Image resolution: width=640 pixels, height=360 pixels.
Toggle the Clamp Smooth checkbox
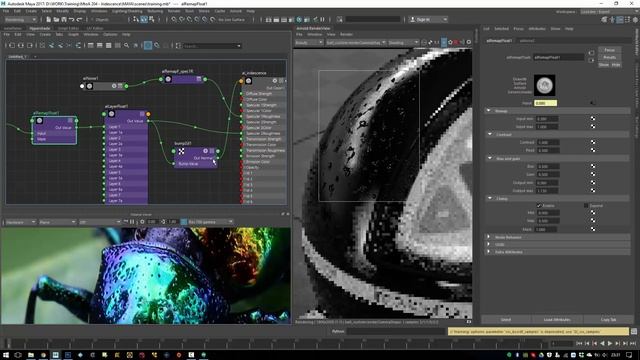pos(586,206)
